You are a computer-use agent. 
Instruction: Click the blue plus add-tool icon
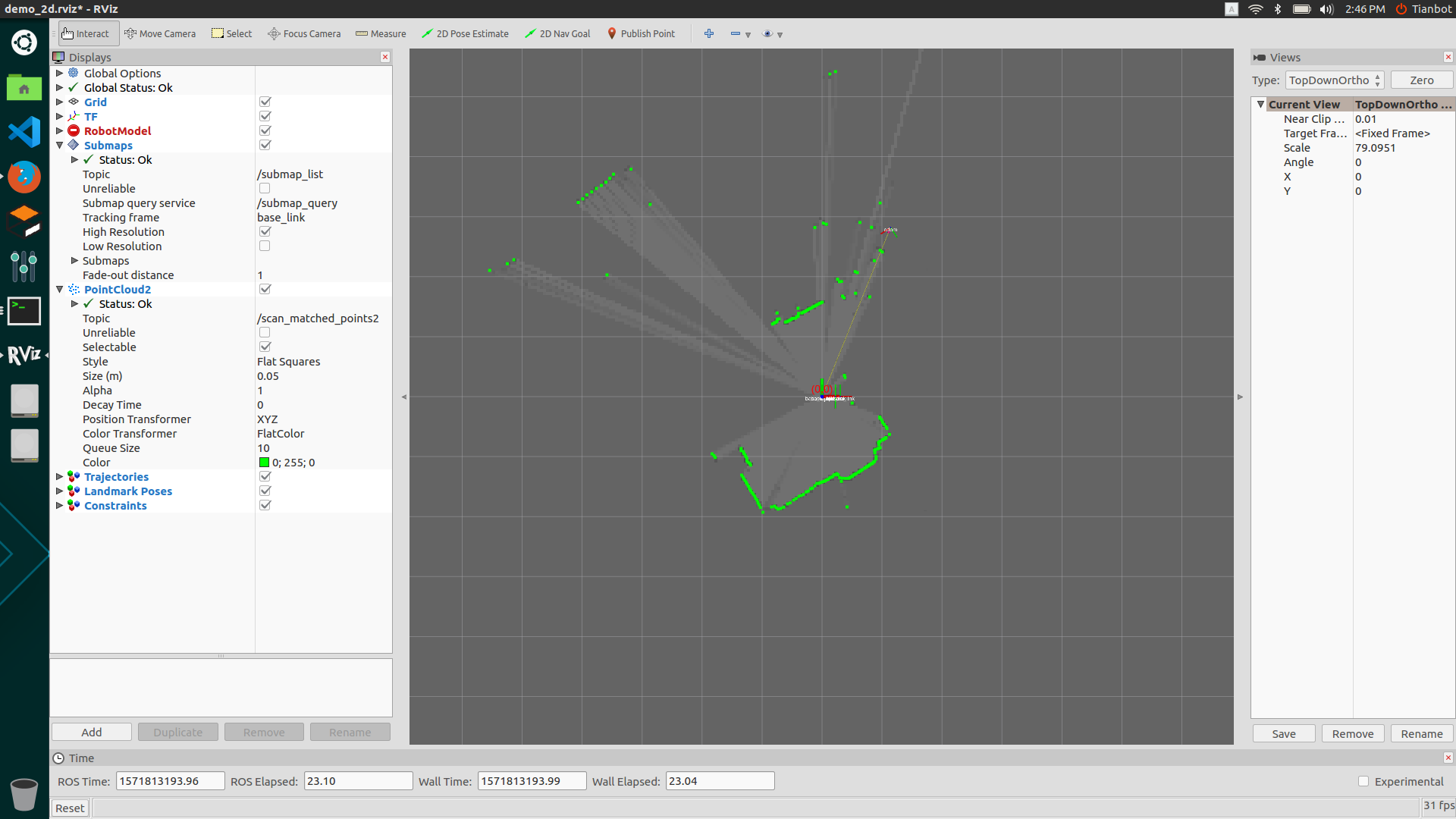[x=709, y=33]
